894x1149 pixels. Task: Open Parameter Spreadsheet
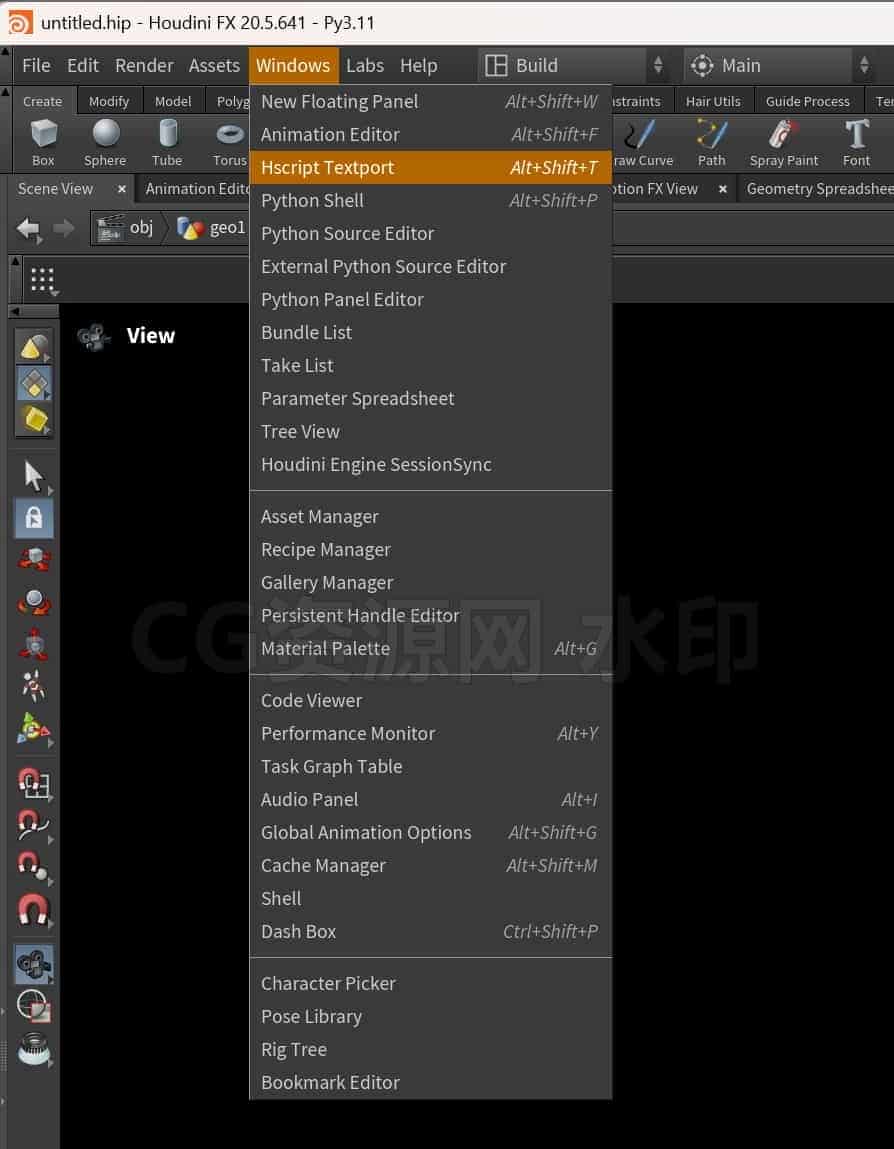(x=431, y=398)
